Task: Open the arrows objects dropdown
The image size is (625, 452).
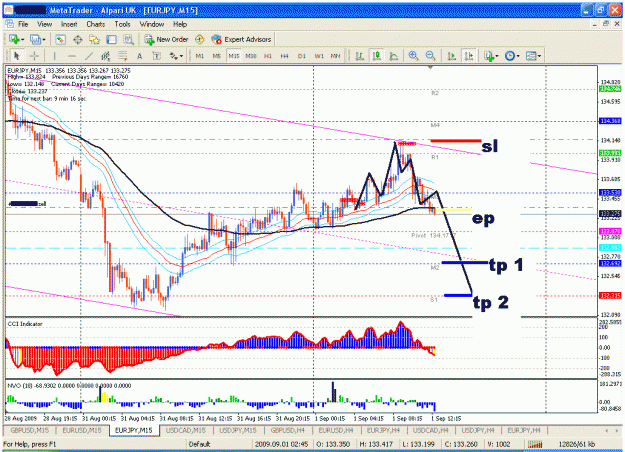Action: tap(176, 56)
